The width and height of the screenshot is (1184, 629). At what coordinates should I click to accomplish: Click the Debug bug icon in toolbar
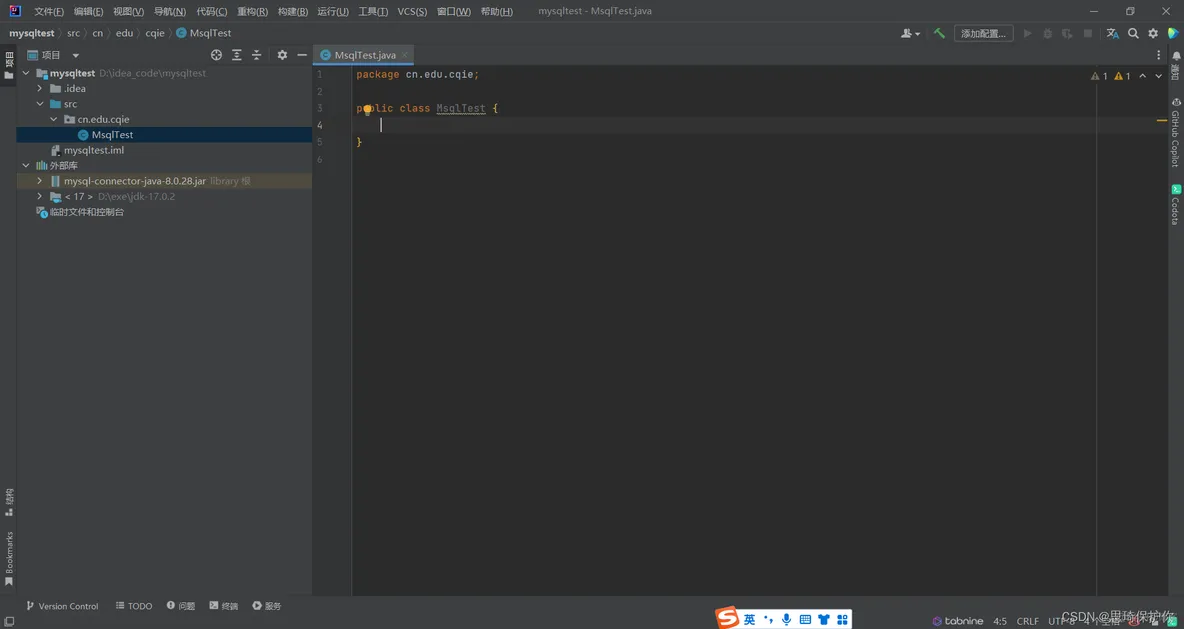click(1047, 33)
